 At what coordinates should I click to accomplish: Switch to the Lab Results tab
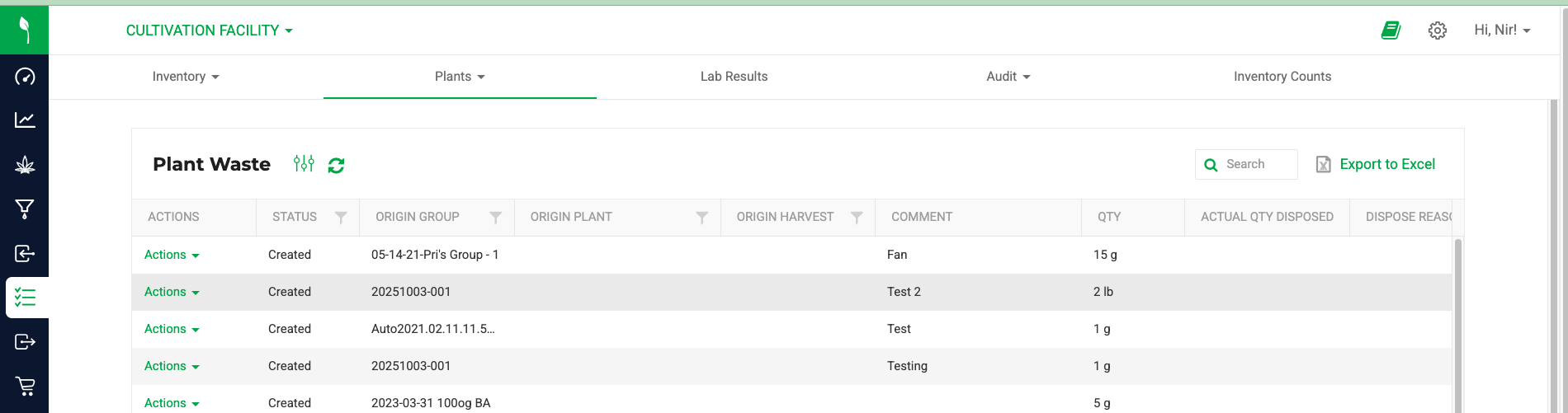(x=734, y=77)
